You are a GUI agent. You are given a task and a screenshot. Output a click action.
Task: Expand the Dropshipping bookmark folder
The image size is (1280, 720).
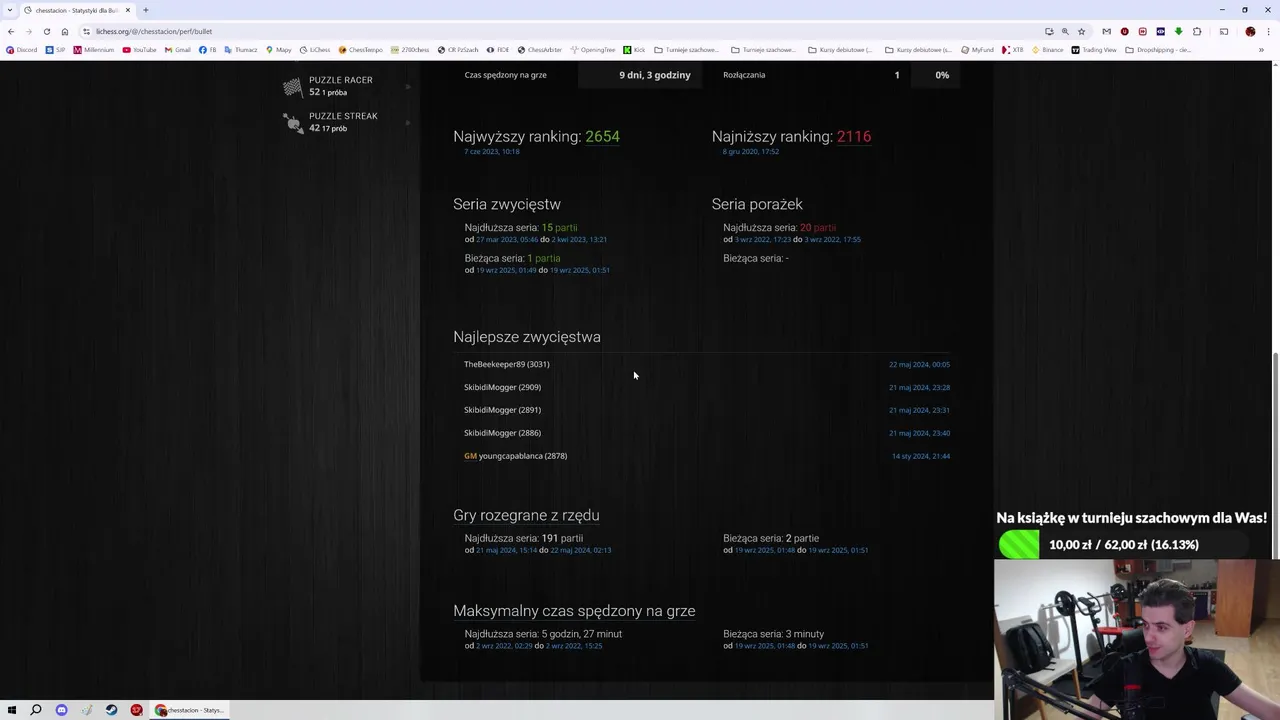point(1159,50)
